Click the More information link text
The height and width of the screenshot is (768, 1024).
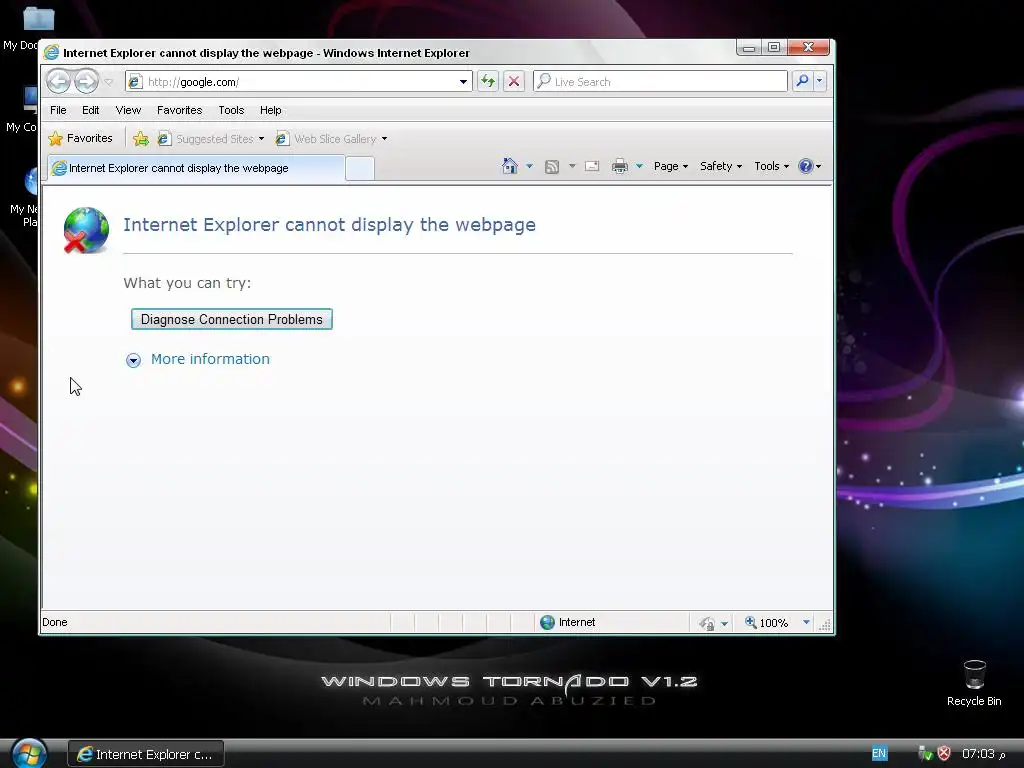(x=210, y=359)
